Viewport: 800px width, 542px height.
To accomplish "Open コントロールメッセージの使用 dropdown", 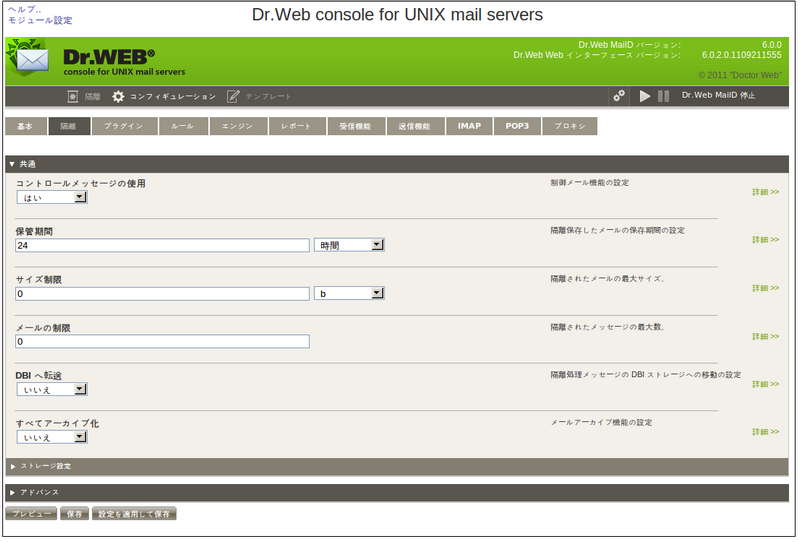I will [x=52, y=198].
